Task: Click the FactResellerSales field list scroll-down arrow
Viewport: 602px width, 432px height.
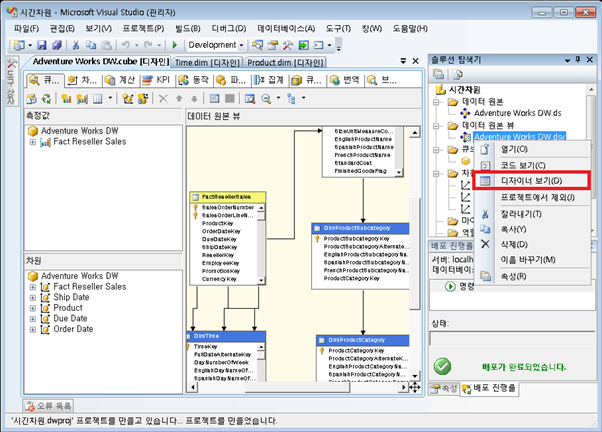Action: tap(261, 280)
